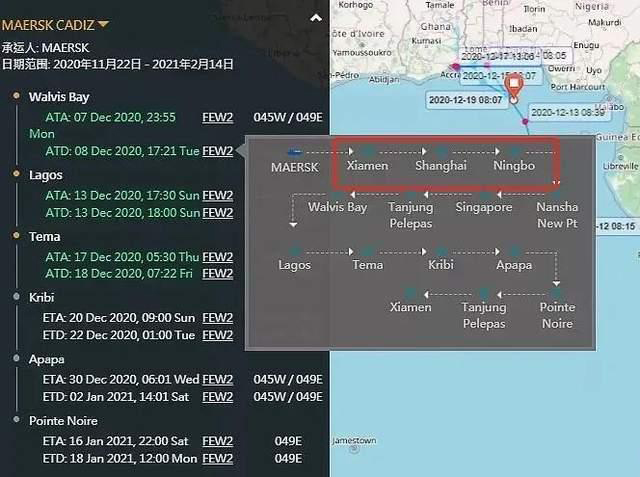Image resolution: width=640 pixels, height=477 pixels.
Task: Open FEW2 link on Lagos ATD row
Action: coord(218,213)
